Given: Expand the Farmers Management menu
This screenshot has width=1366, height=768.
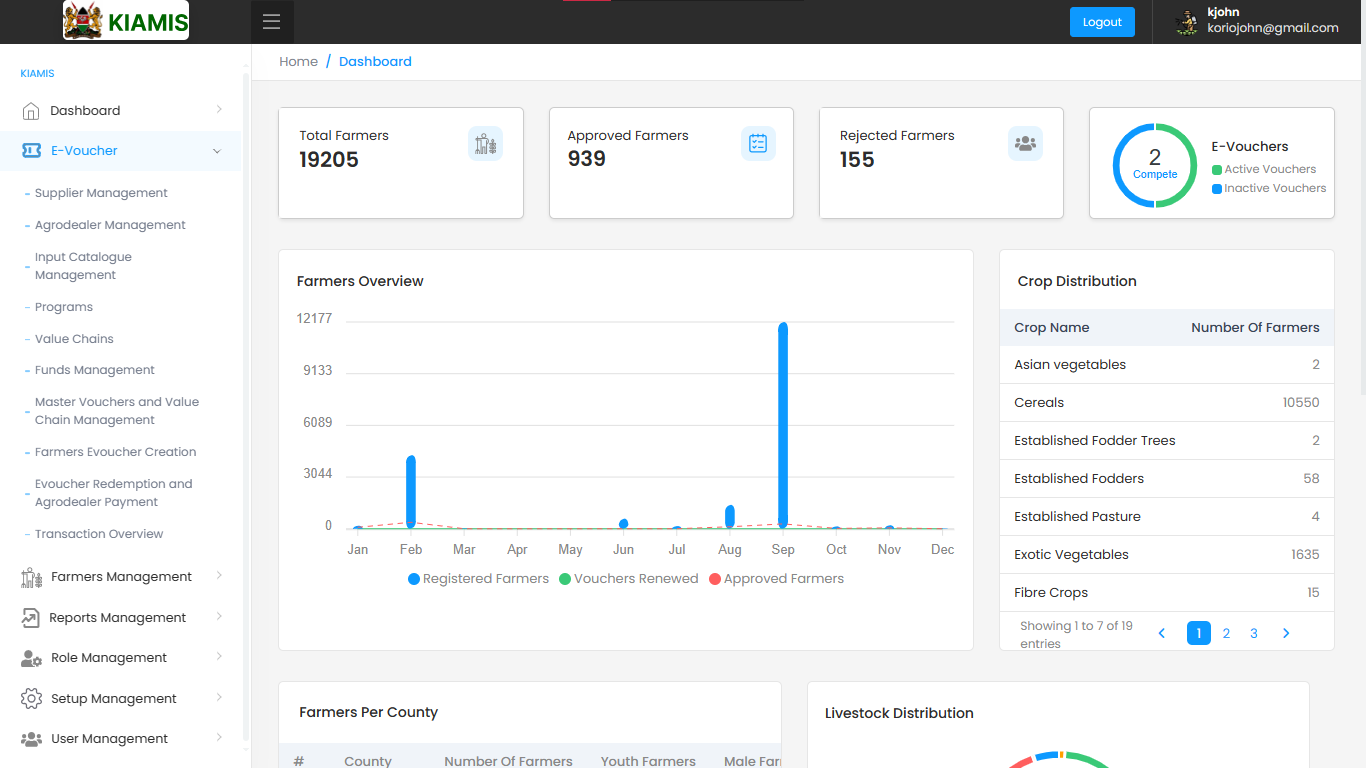Looking at the screenshot, I should coord(120,577).
